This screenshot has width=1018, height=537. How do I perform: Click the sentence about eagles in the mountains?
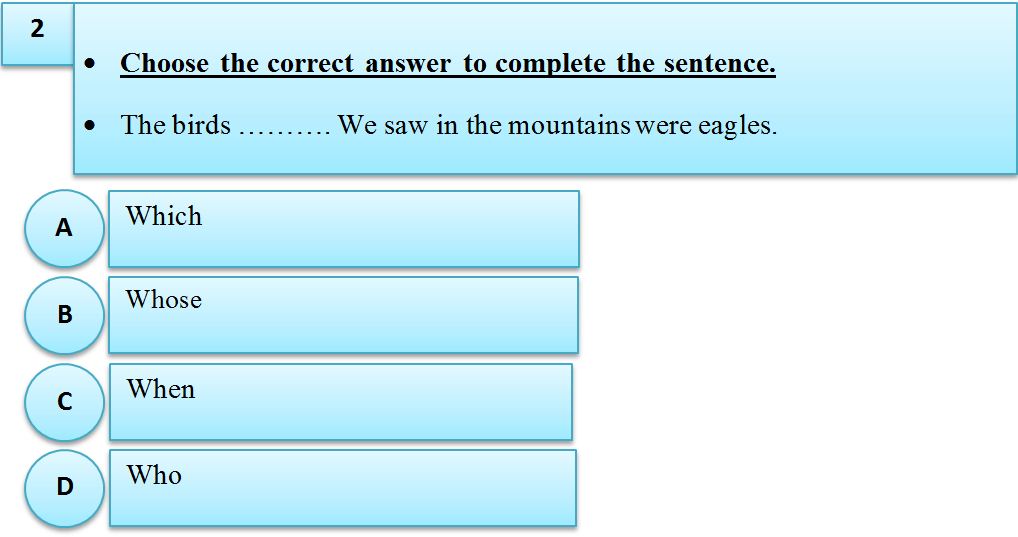[449, 125]
